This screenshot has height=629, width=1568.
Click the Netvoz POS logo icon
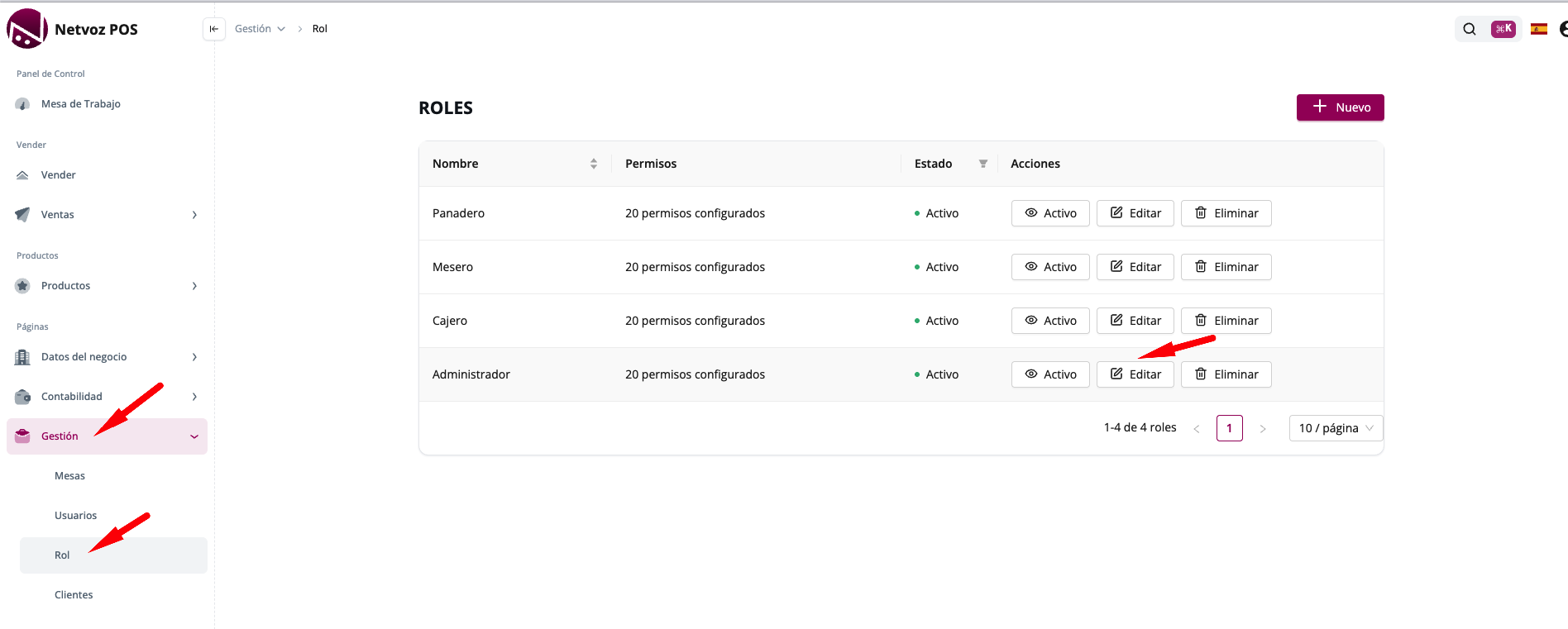coord(26,29)
